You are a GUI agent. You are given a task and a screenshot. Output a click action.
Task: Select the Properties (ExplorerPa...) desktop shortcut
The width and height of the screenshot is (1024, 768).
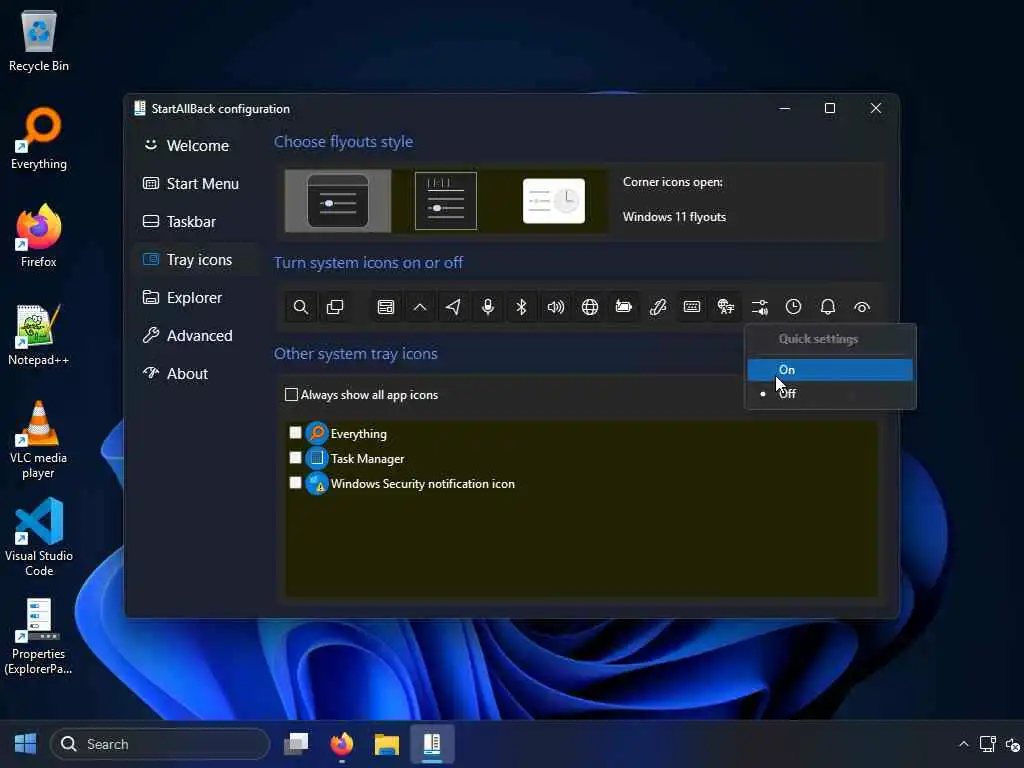39,636
